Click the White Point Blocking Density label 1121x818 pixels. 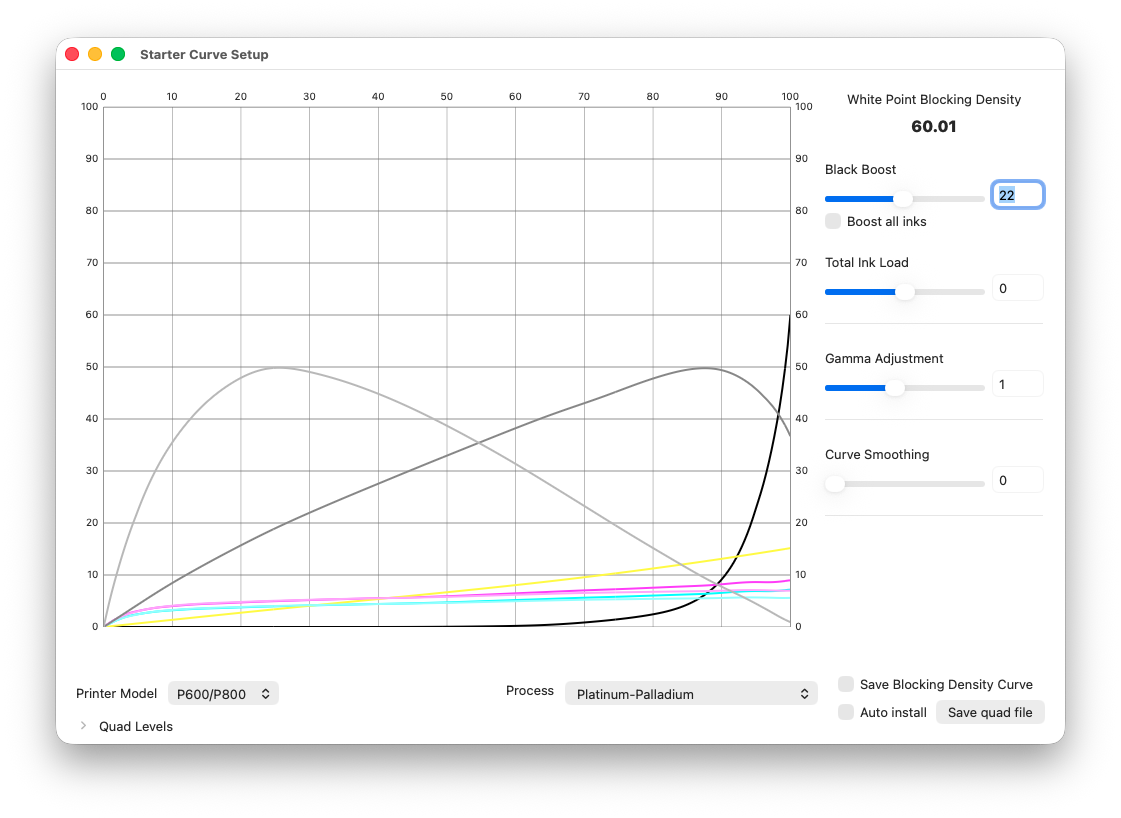(x=934, y=99)
